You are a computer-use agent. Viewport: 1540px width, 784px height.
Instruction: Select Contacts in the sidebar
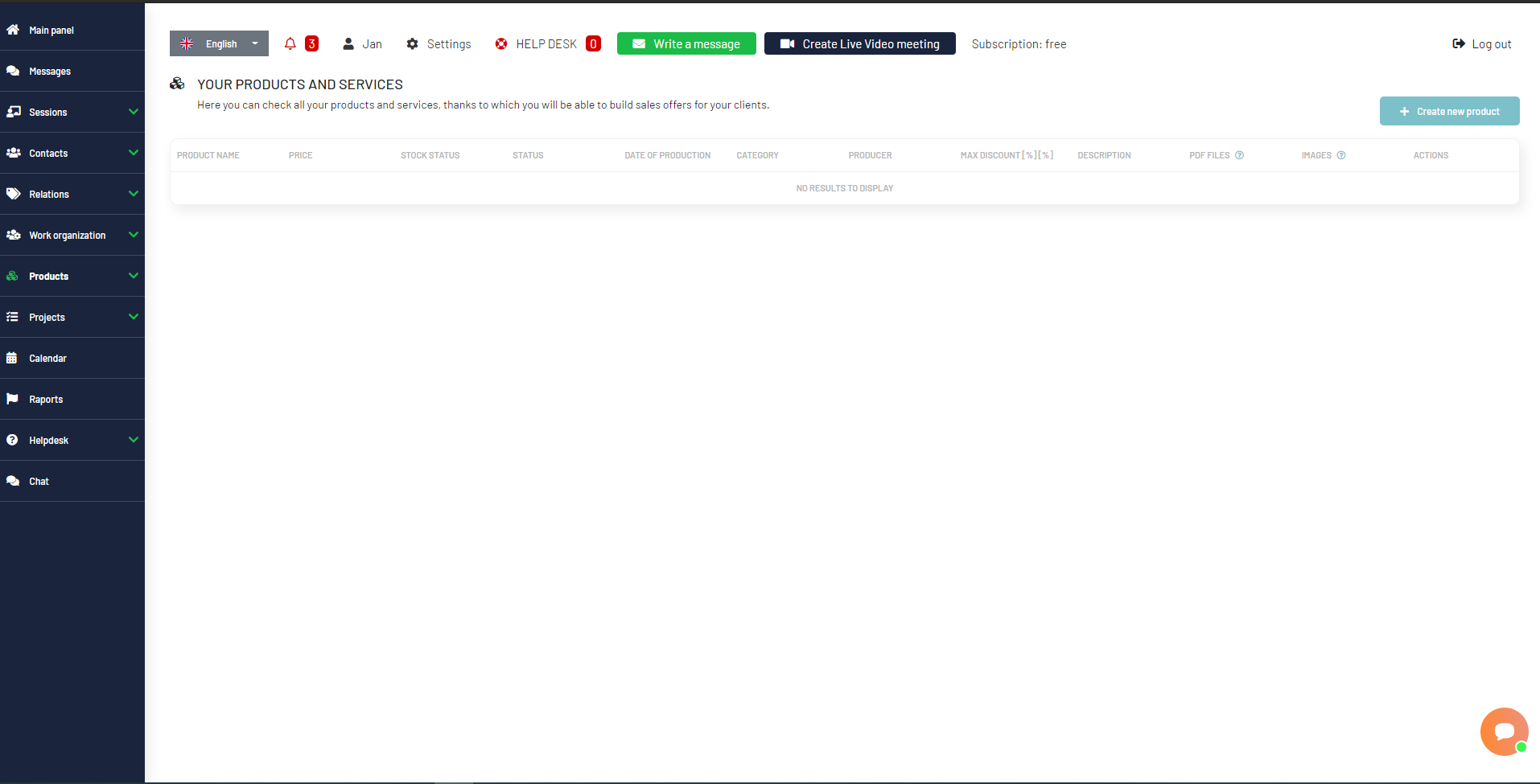point(49,153)
